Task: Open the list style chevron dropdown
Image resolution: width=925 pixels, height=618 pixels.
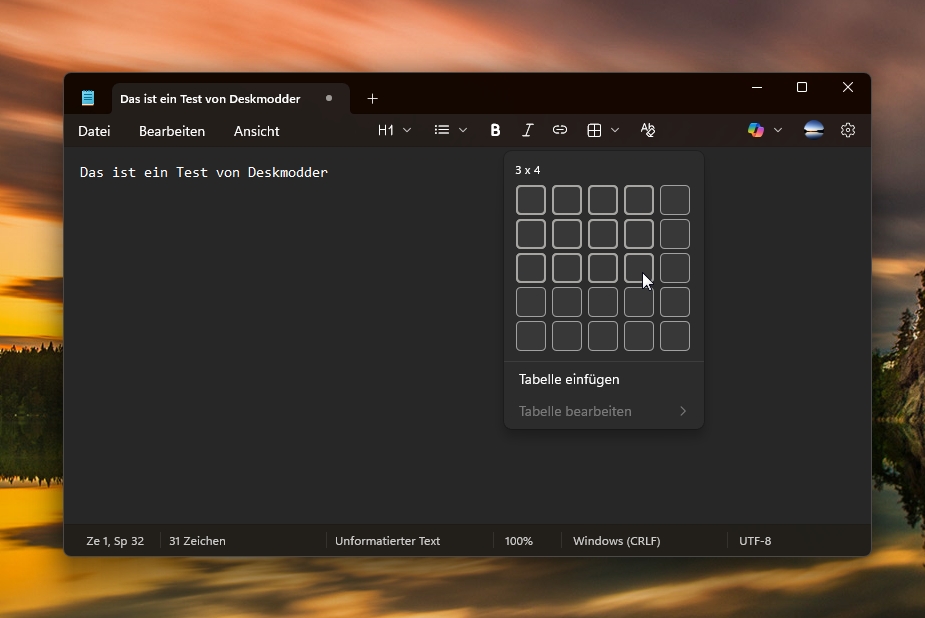Action: coord(463,130)
